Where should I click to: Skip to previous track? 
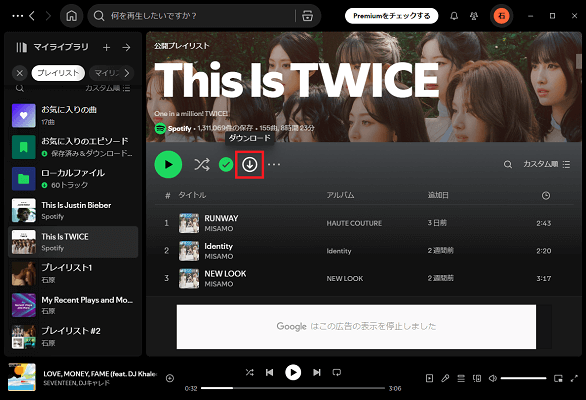[x=269, y=372]
